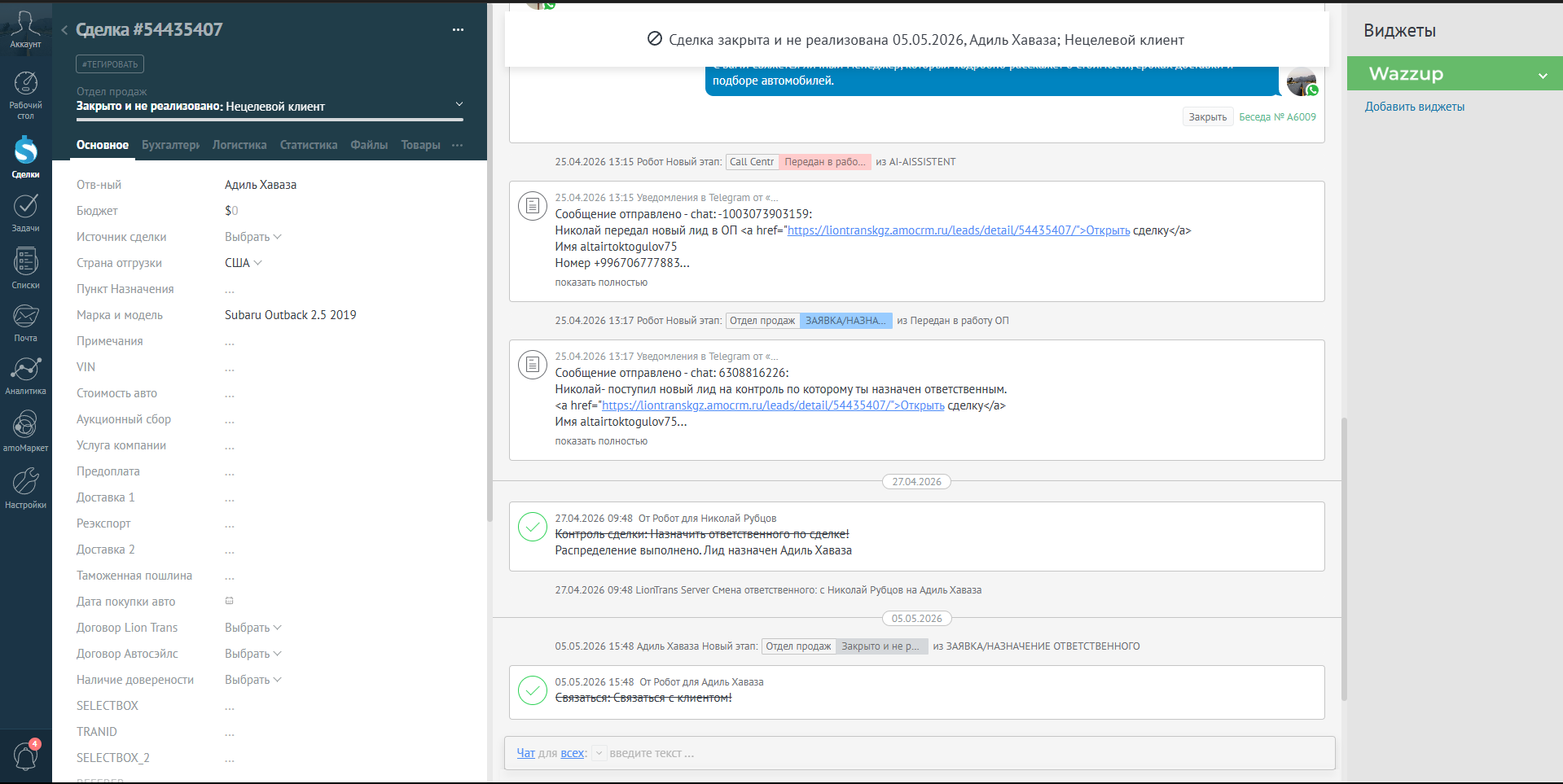Image resolution: width=1563 pixels, height=784 pixels.
Task: Open the deal link in the 13:17 notification
Action: (x=773, y=405)
